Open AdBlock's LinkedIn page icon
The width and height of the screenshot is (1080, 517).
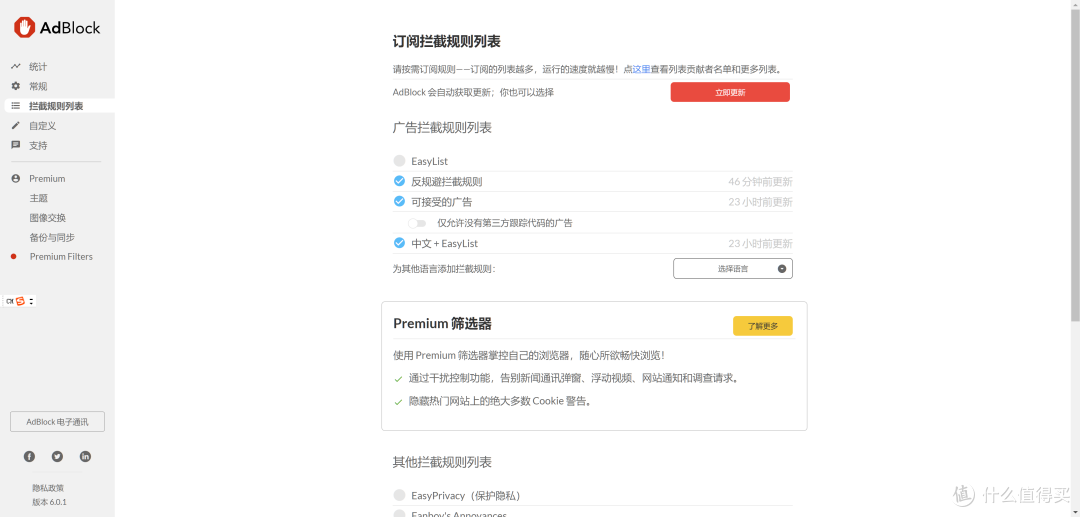point(85,456)
